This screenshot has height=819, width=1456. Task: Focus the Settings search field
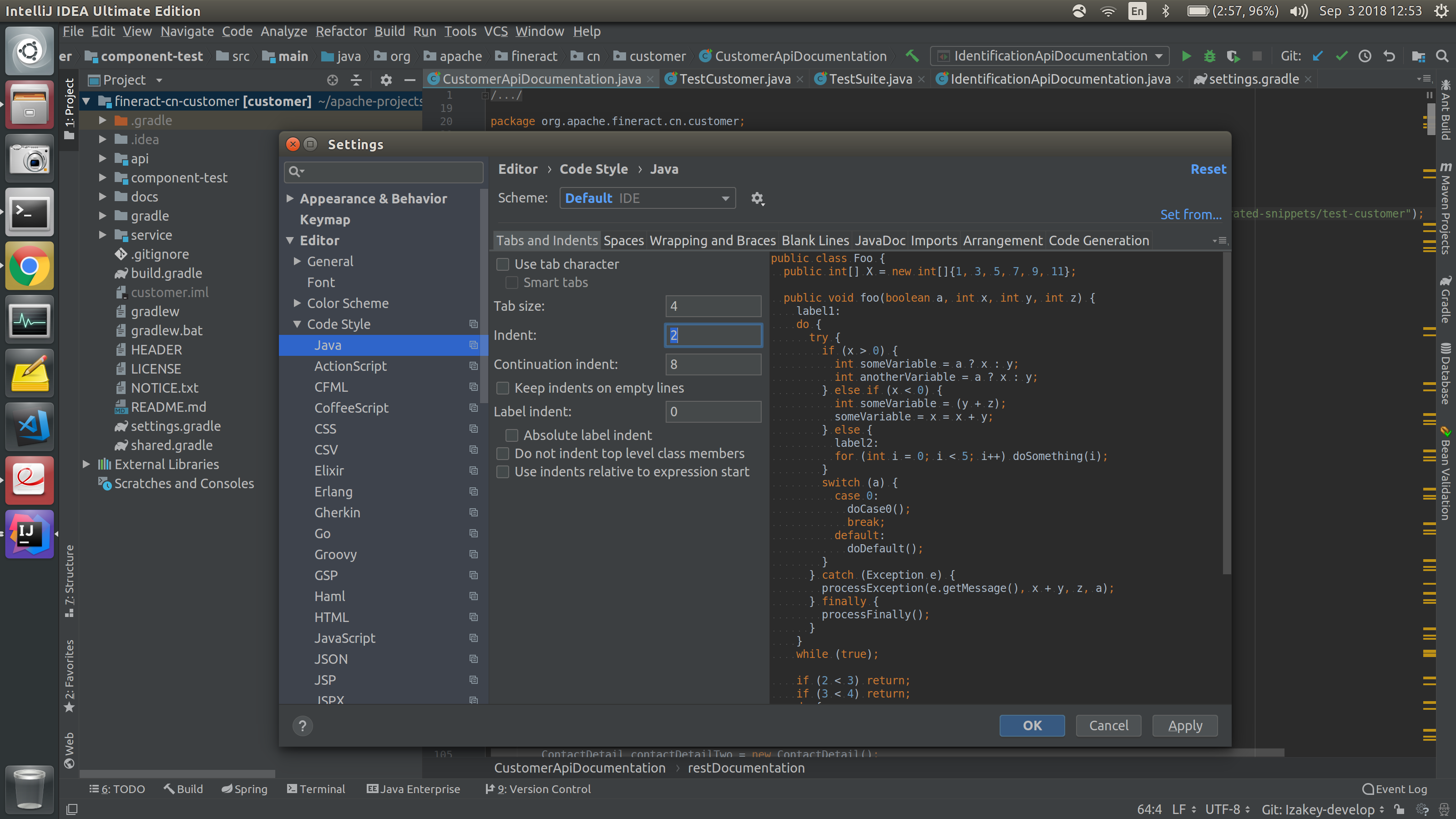click(x=384, y=172)
